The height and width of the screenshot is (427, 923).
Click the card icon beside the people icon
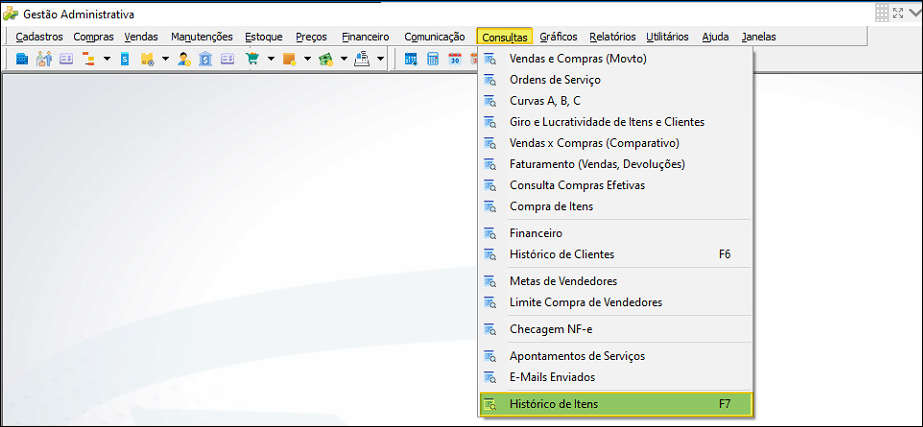point(66,59)
